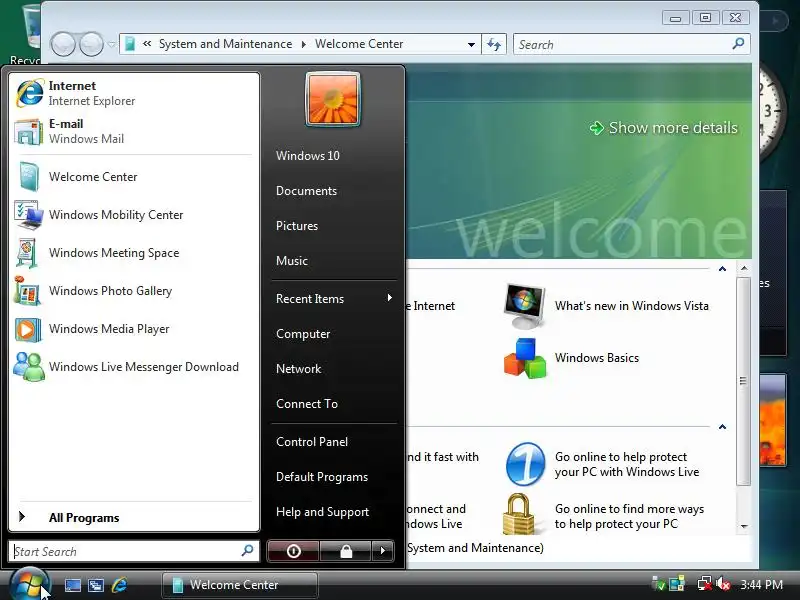Click Welcome Center scrollbar up arrow
The image size is (800, 600).
(x=744, y=268)
